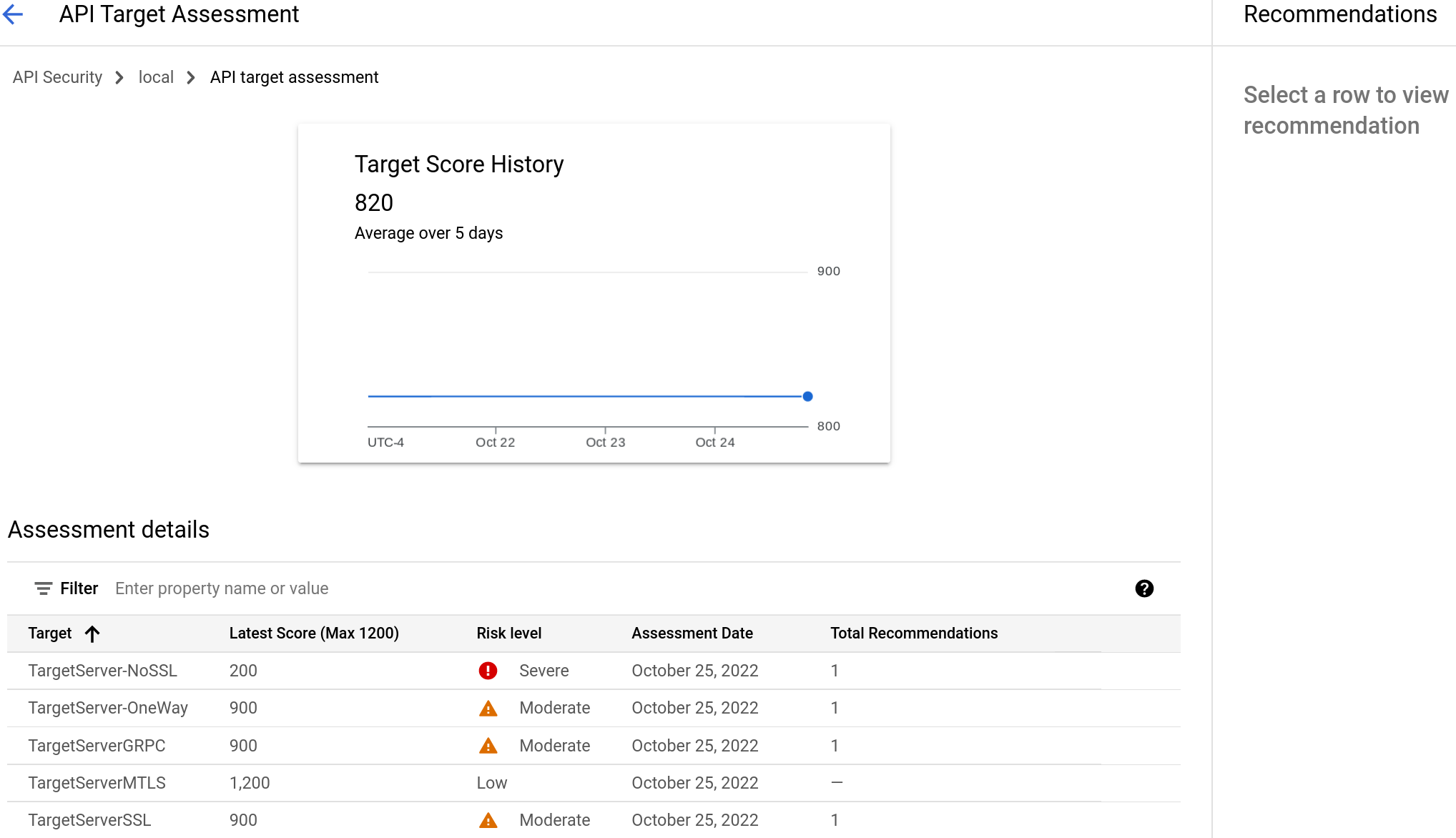This screenshot has width=1456, height=838.
Task: Click the API target assessment breadcrumb item
Action: (294, 77)
